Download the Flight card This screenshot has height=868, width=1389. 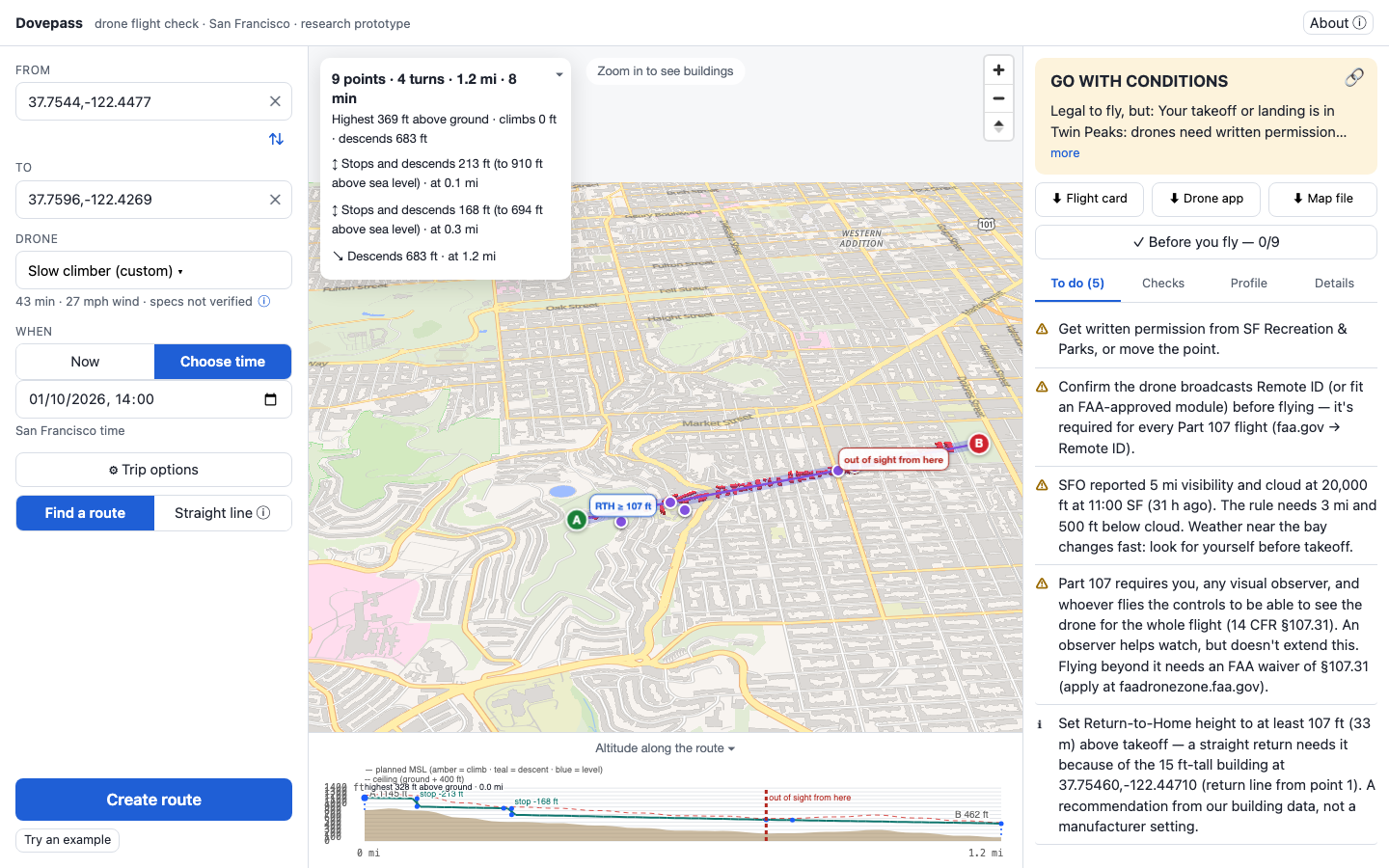click(x=1089, y=199)
